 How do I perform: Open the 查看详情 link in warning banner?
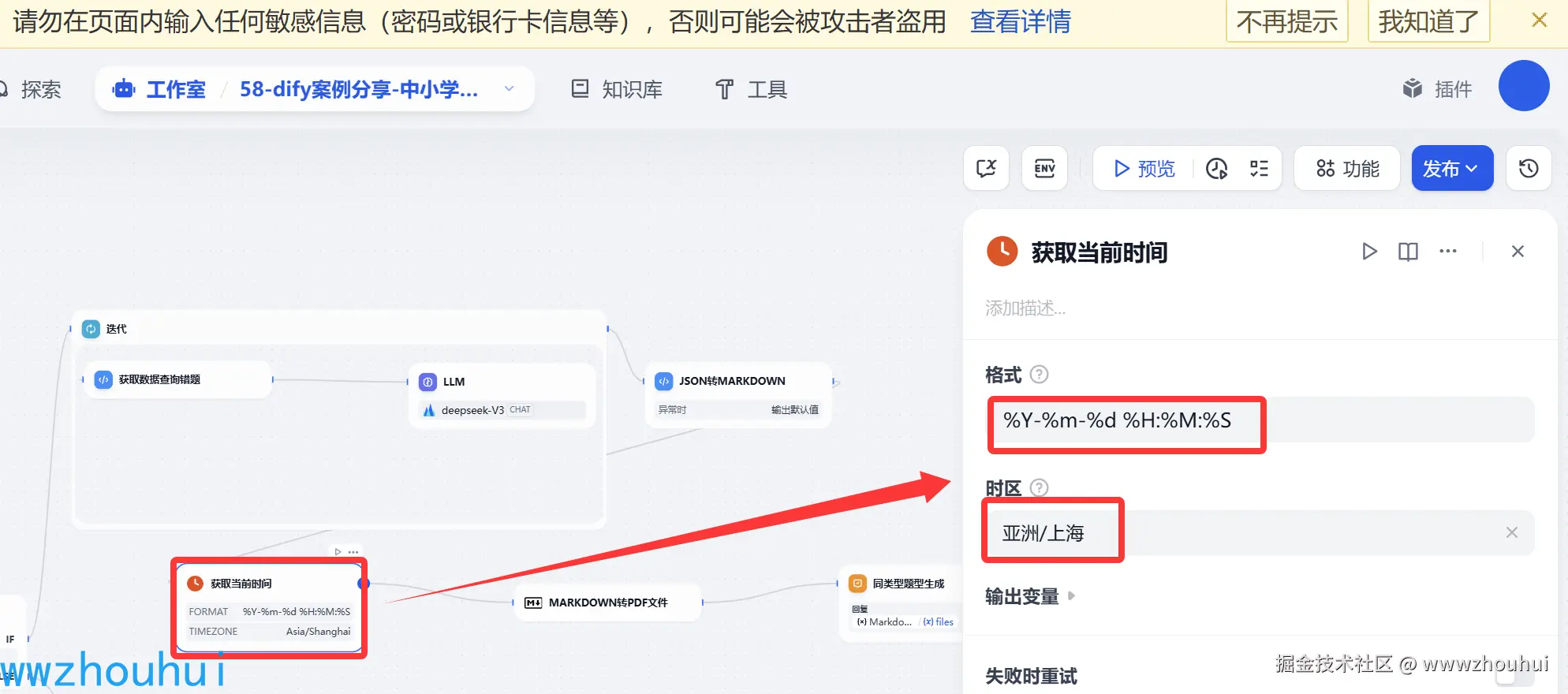pyautogui.click(x=1020, y=21)
